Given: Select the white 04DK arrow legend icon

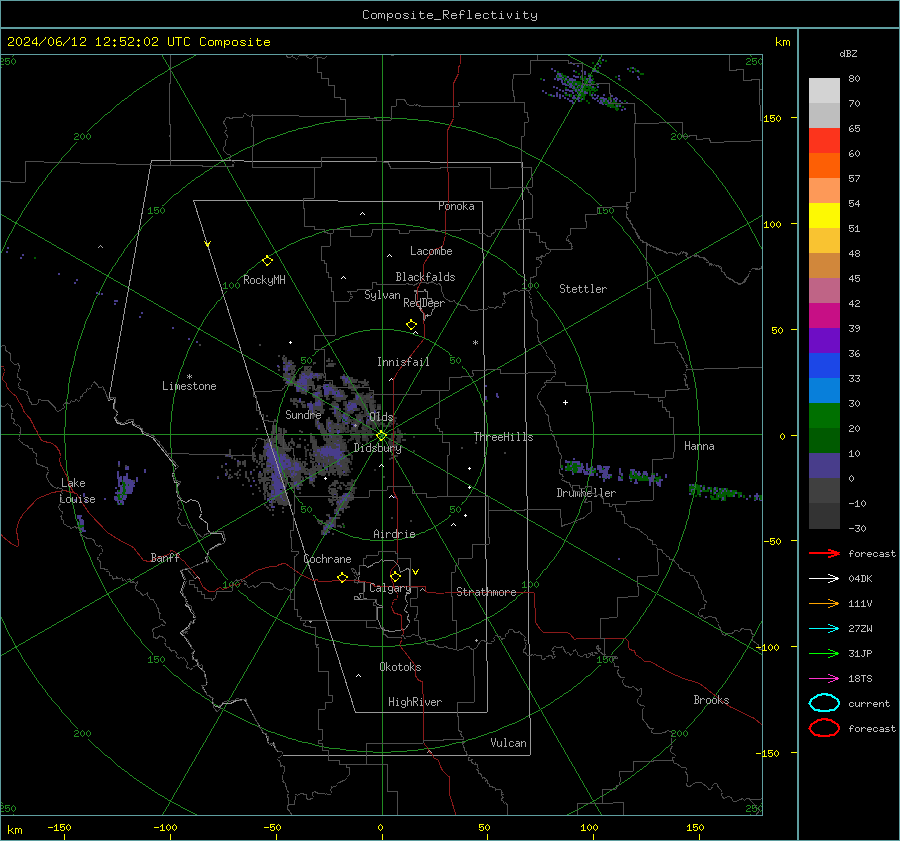Looking at the screenshot, I should [824, 578].
